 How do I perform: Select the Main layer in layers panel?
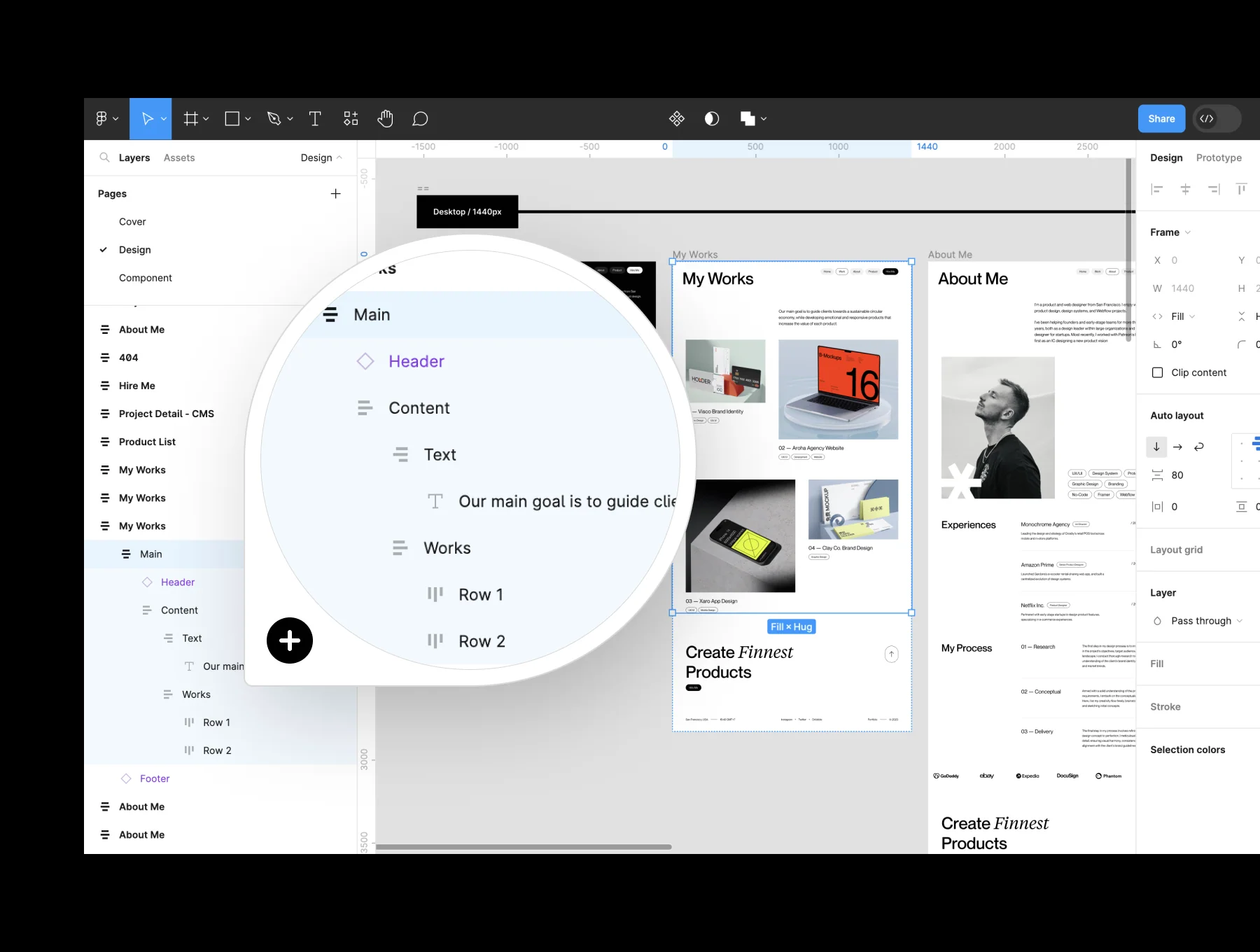click(150, 554)
